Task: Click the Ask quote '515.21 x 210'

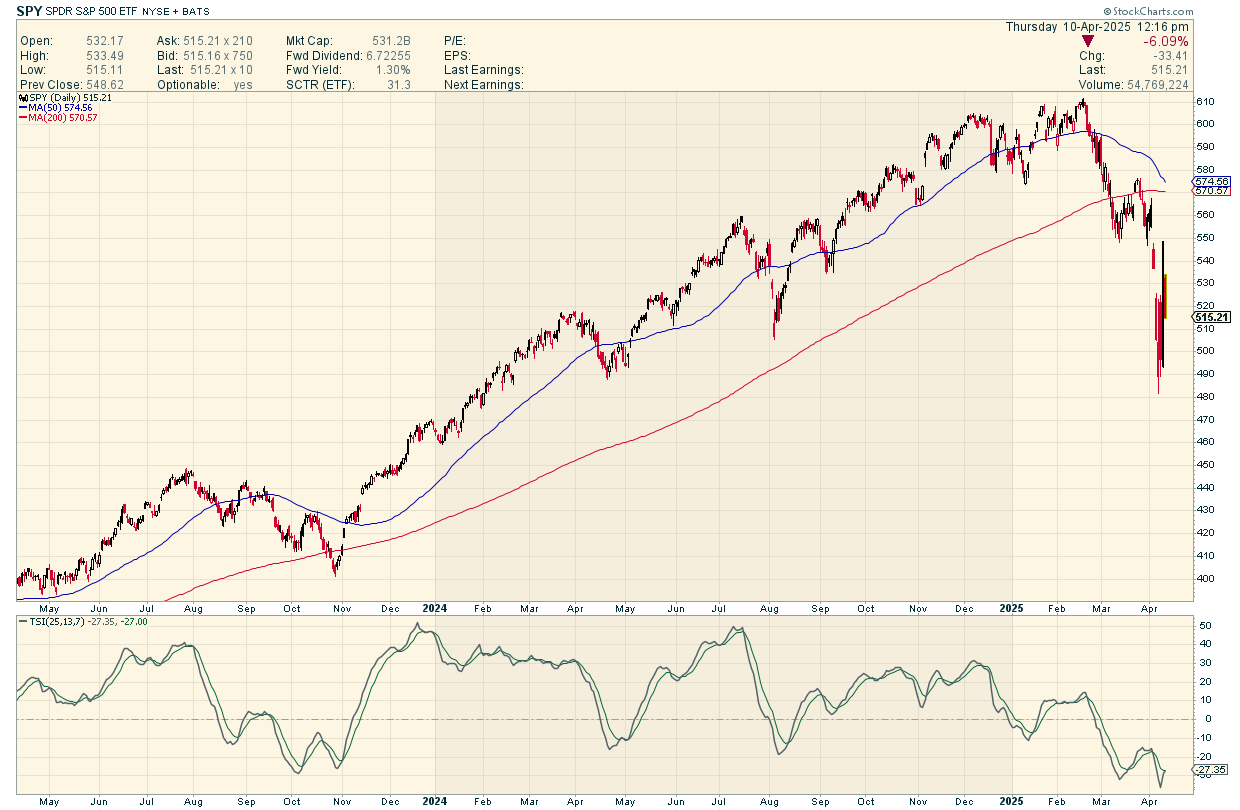Action: tap(217, 41)
